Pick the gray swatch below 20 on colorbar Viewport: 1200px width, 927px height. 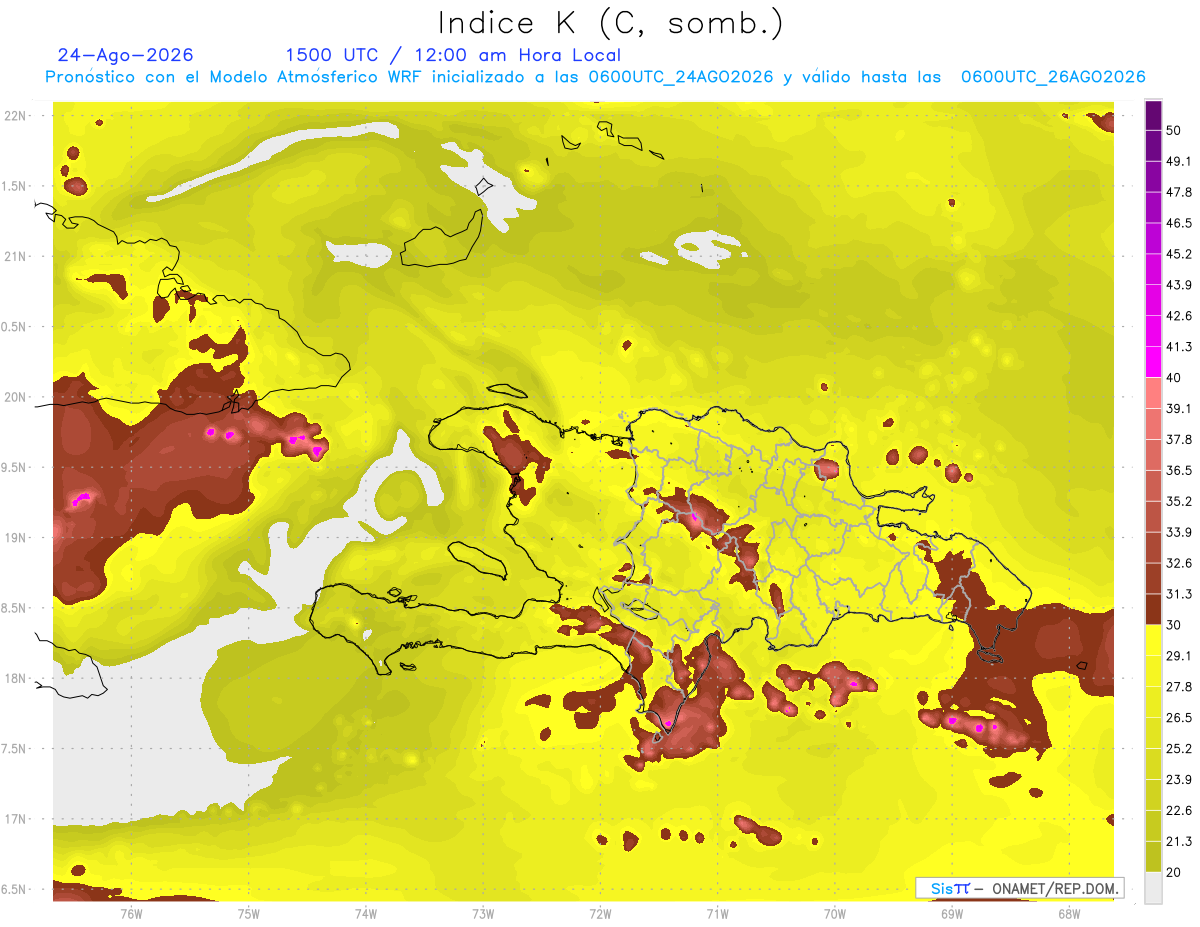tap(1153, 888)
